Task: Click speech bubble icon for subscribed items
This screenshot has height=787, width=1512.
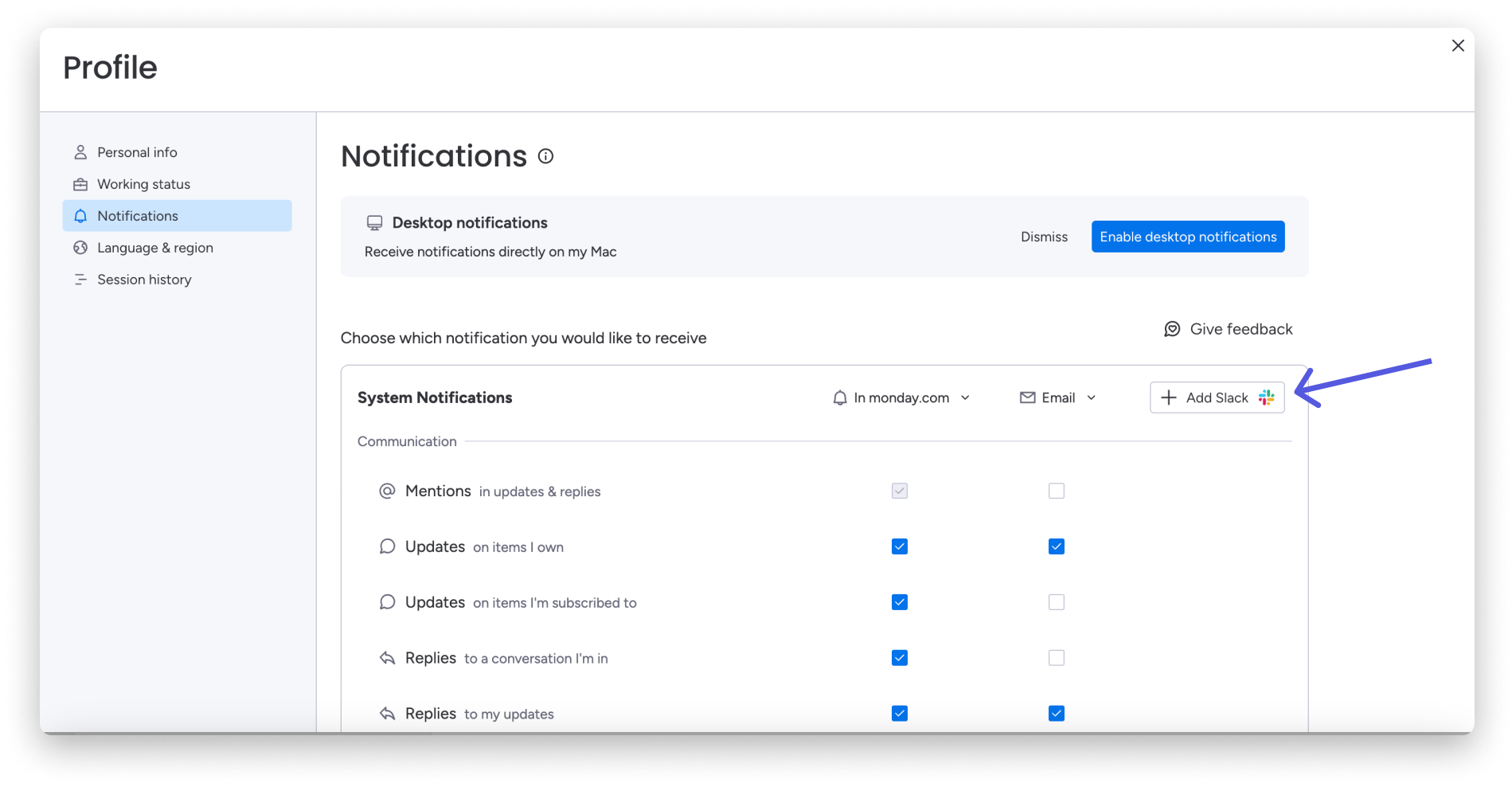Action: point(387,602)
